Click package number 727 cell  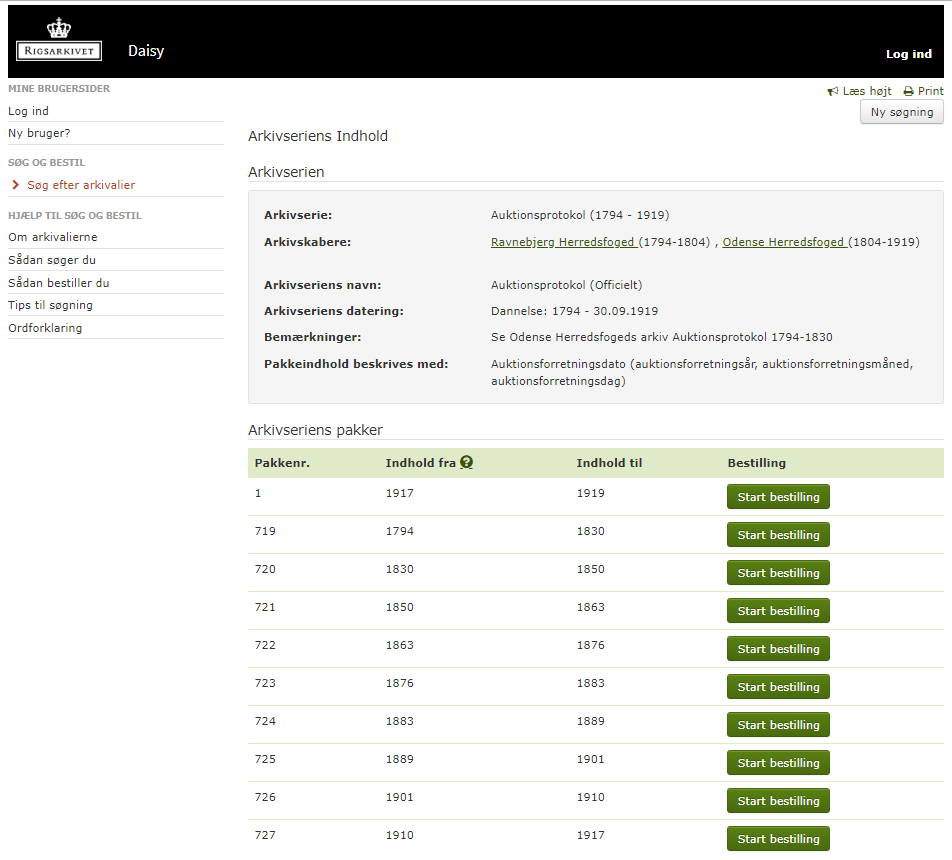point(265,835)
